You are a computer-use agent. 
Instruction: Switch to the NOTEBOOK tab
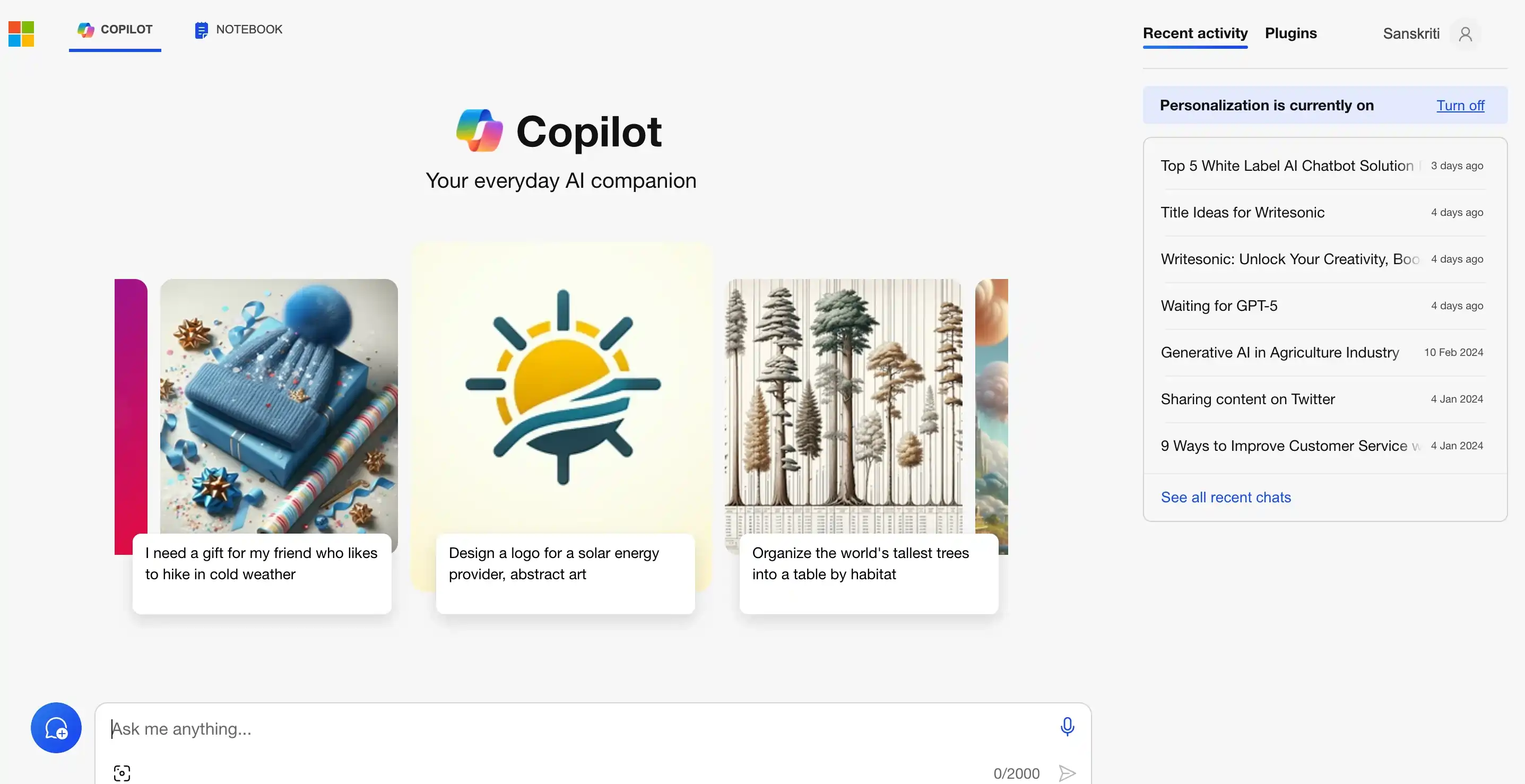point(239,30)
